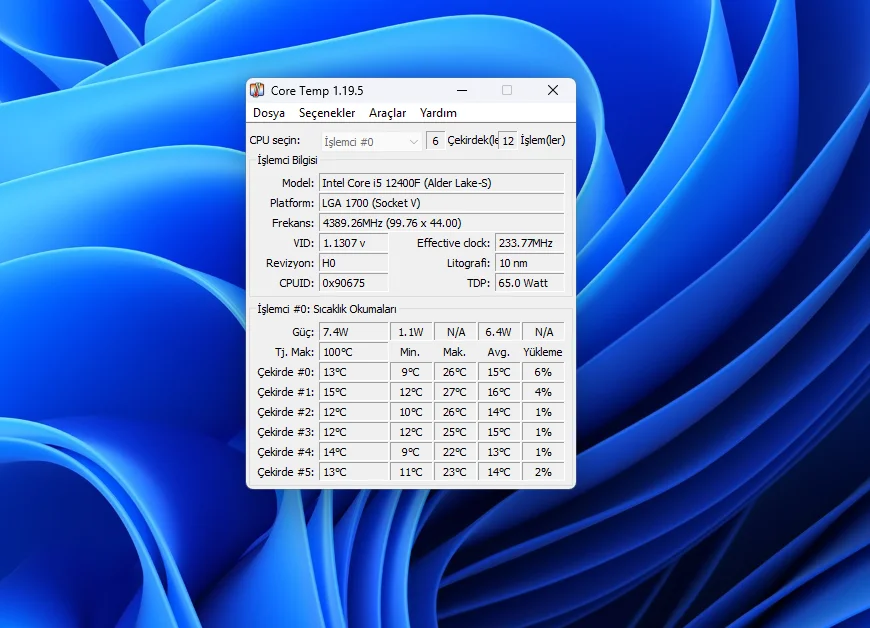
Task: Click Çekirde #3 max temperature 25°C
Action: pos(454,432)
